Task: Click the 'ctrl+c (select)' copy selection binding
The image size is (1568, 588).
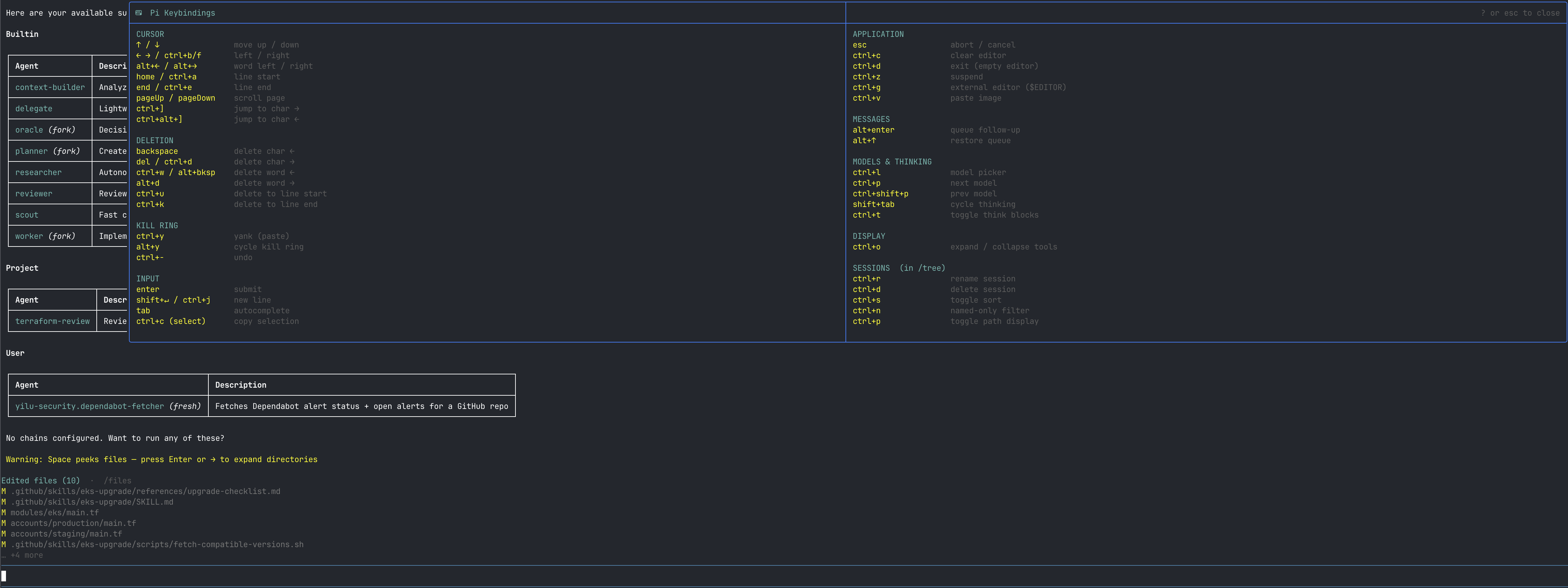Action: coord(171,321)
